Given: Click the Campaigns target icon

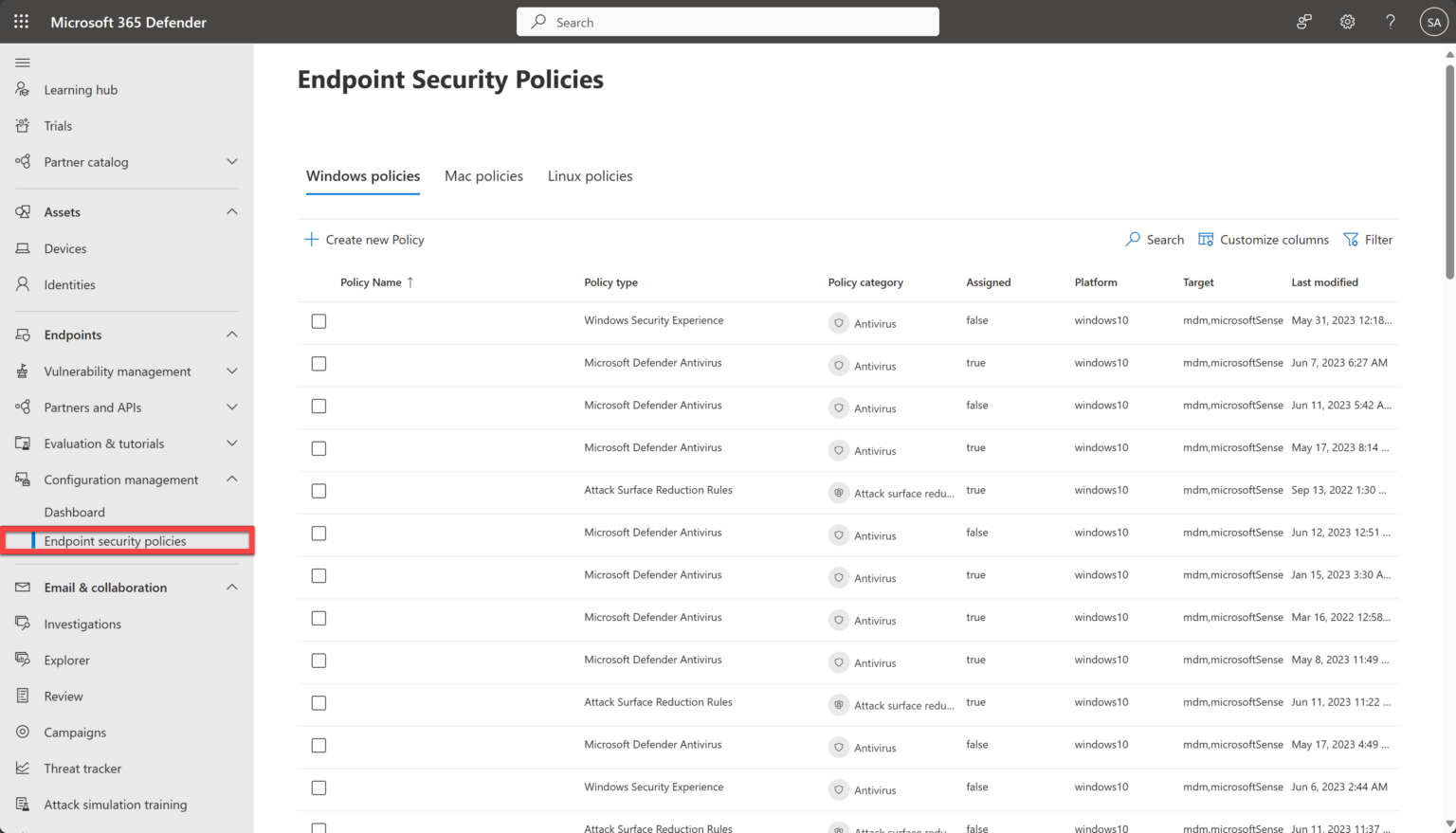Looking at the screenshot, I should click(x=23, y=733).
